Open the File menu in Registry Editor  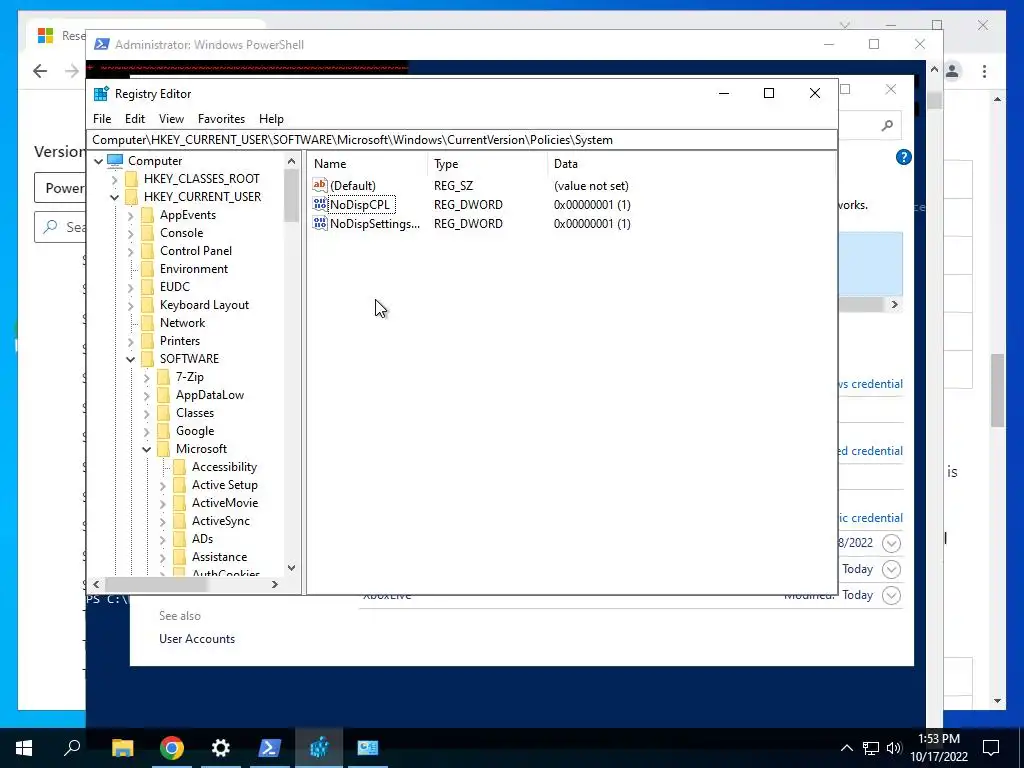point(102,119)
